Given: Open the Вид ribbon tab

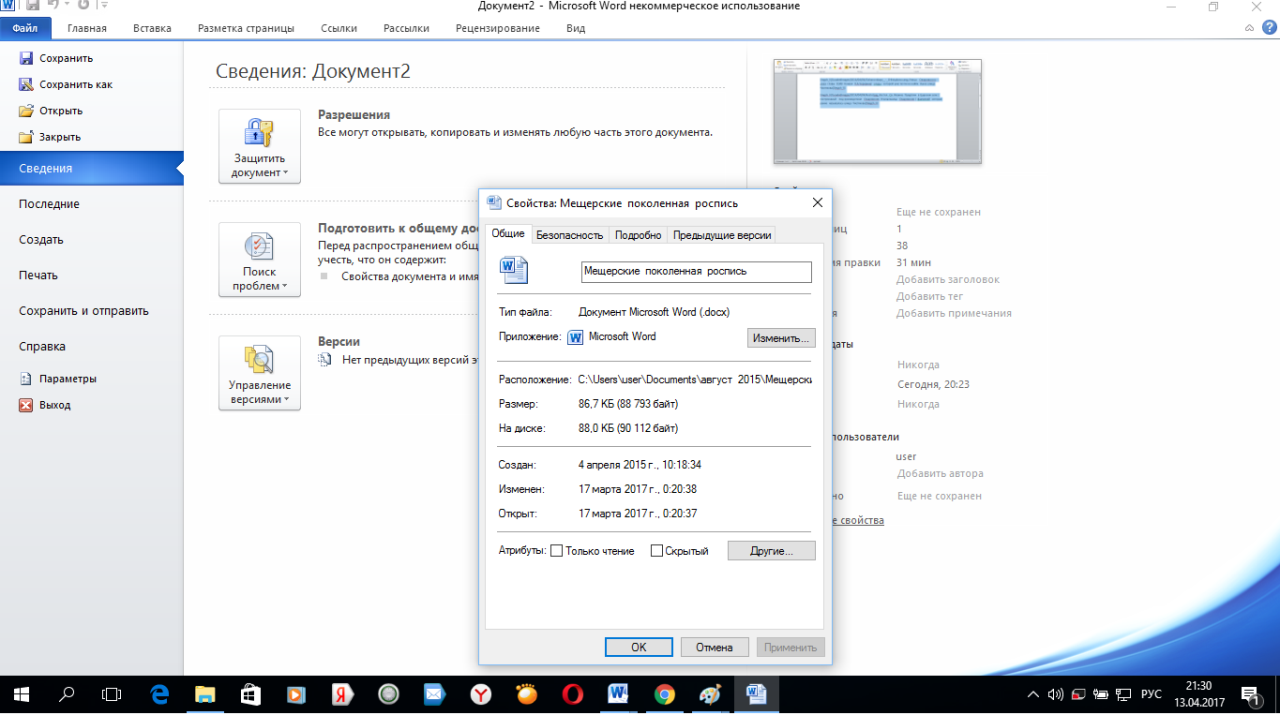Looking at the screenshot, I should pos(575,28).
